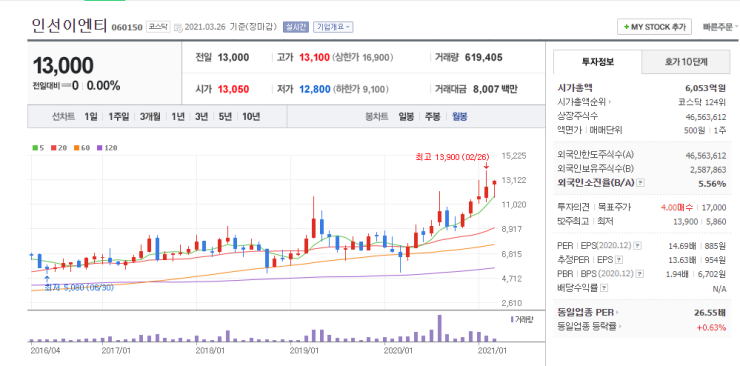Click the green 5 moving average legend

coord(37,148)
